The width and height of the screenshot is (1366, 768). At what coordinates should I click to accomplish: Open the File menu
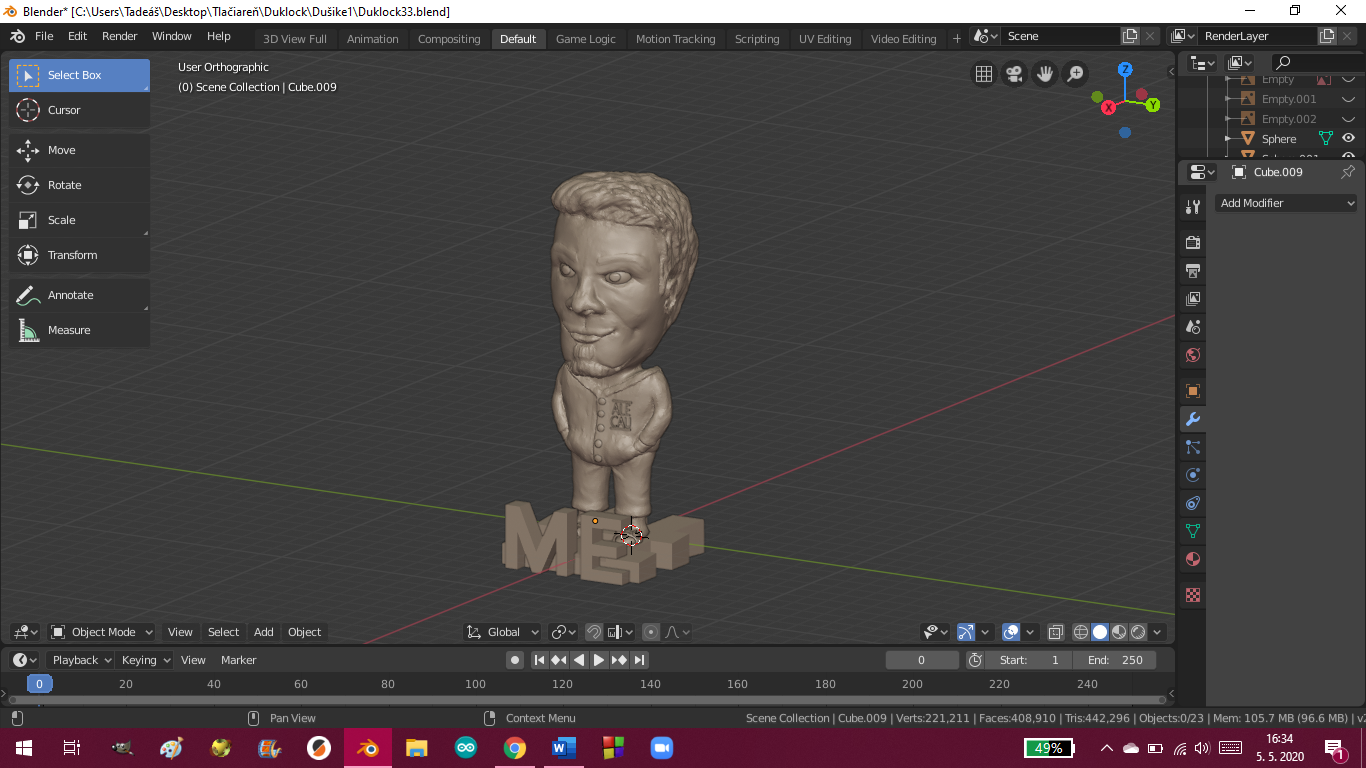[44, 36]
